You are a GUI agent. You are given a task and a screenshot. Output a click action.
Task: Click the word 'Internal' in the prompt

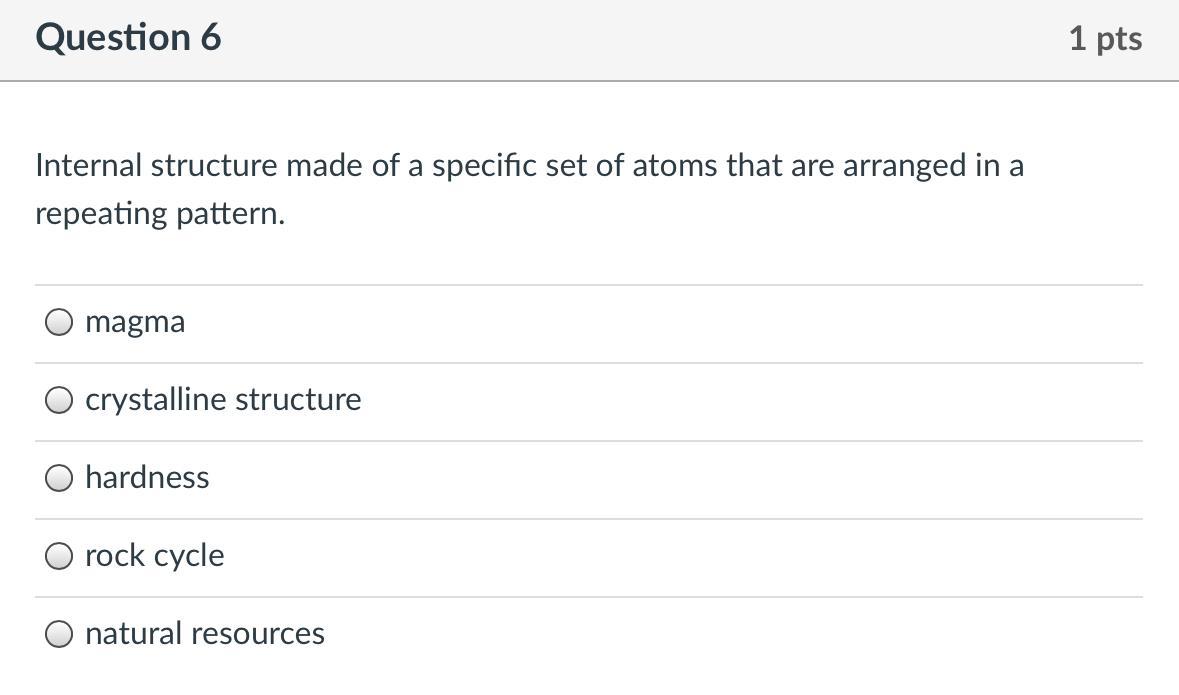pos(89,166)
